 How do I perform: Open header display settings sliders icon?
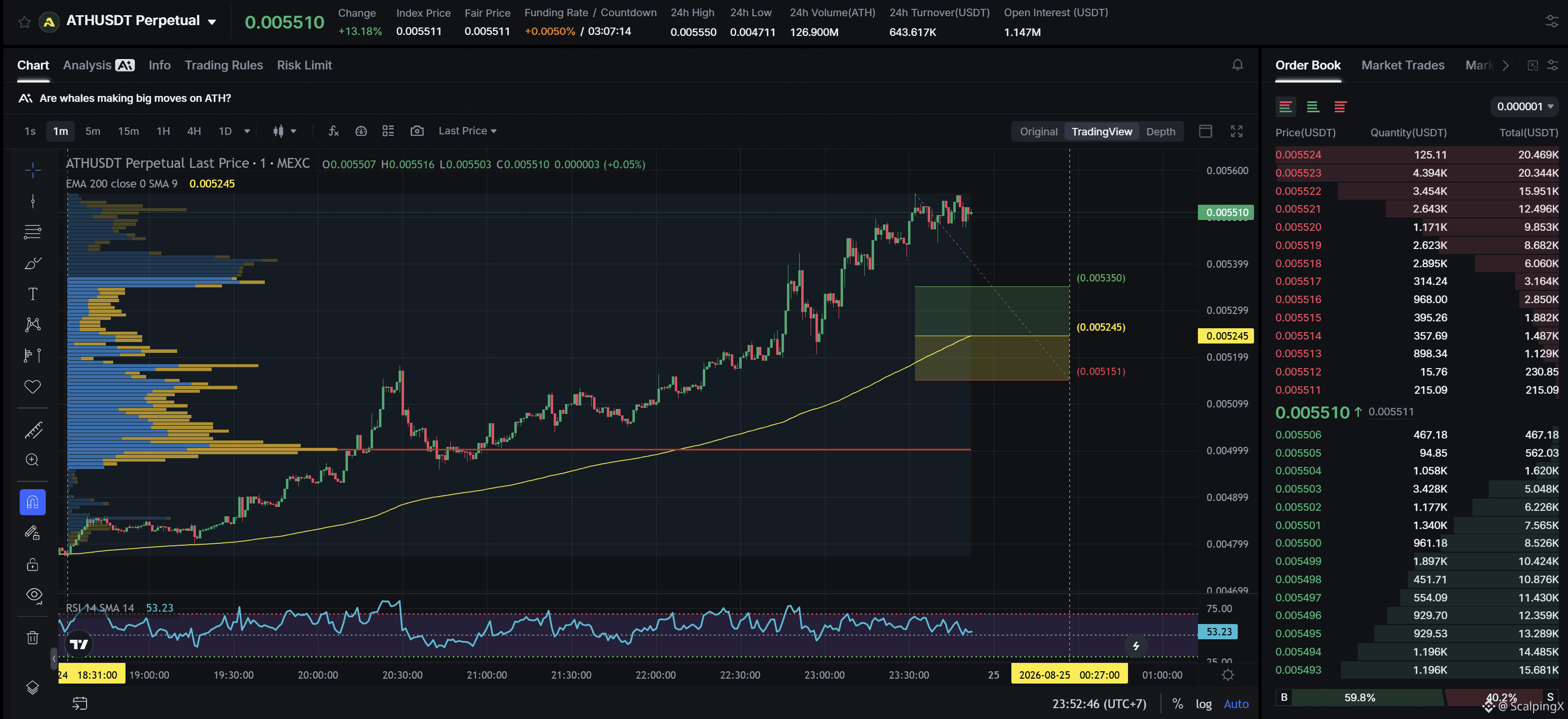click(x=1552, y=21)
